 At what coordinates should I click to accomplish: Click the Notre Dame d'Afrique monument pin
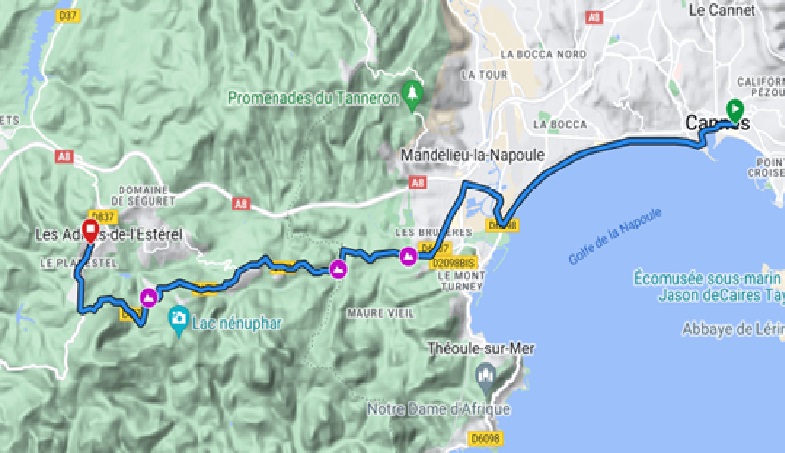486,378
